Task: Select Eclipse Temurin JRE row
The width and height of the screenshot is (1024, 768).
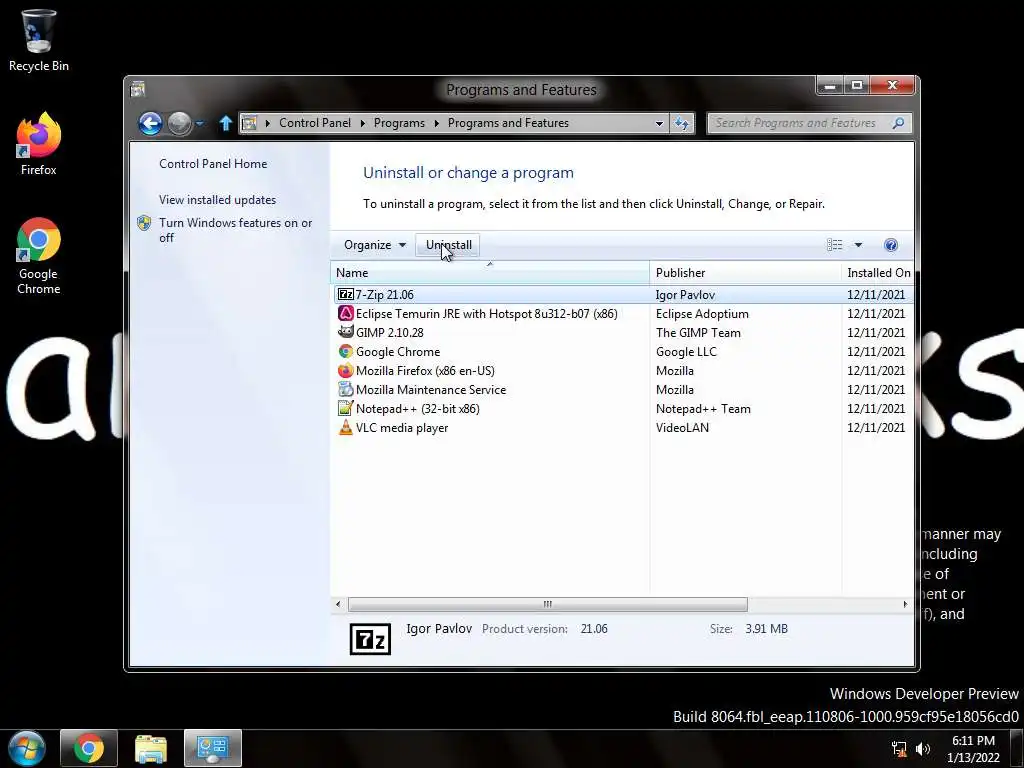Action: pyautogui.click(x=623, y=313)
